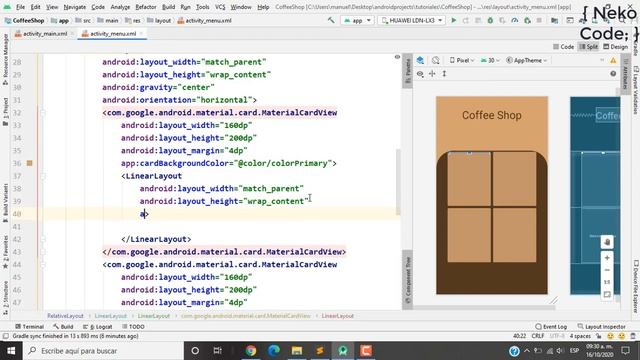The width and height of the screenshot is (640, 360).
Task: Open Project Structure icon in main toolbar
Action: click(554, 20)
